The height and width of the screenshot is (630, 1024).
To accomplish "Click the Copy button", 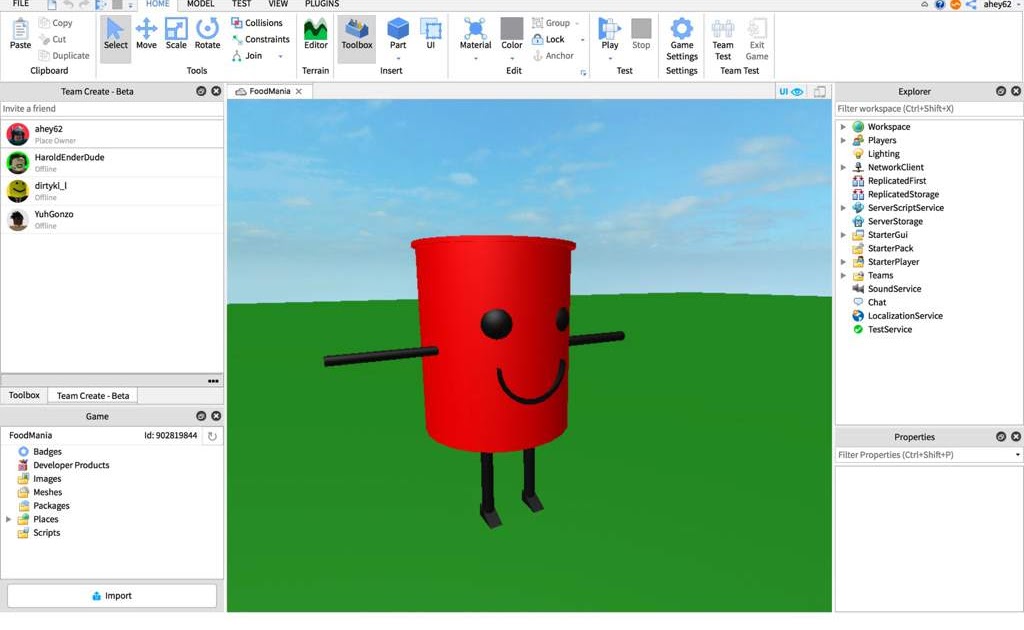I will (x=56, y=23).
